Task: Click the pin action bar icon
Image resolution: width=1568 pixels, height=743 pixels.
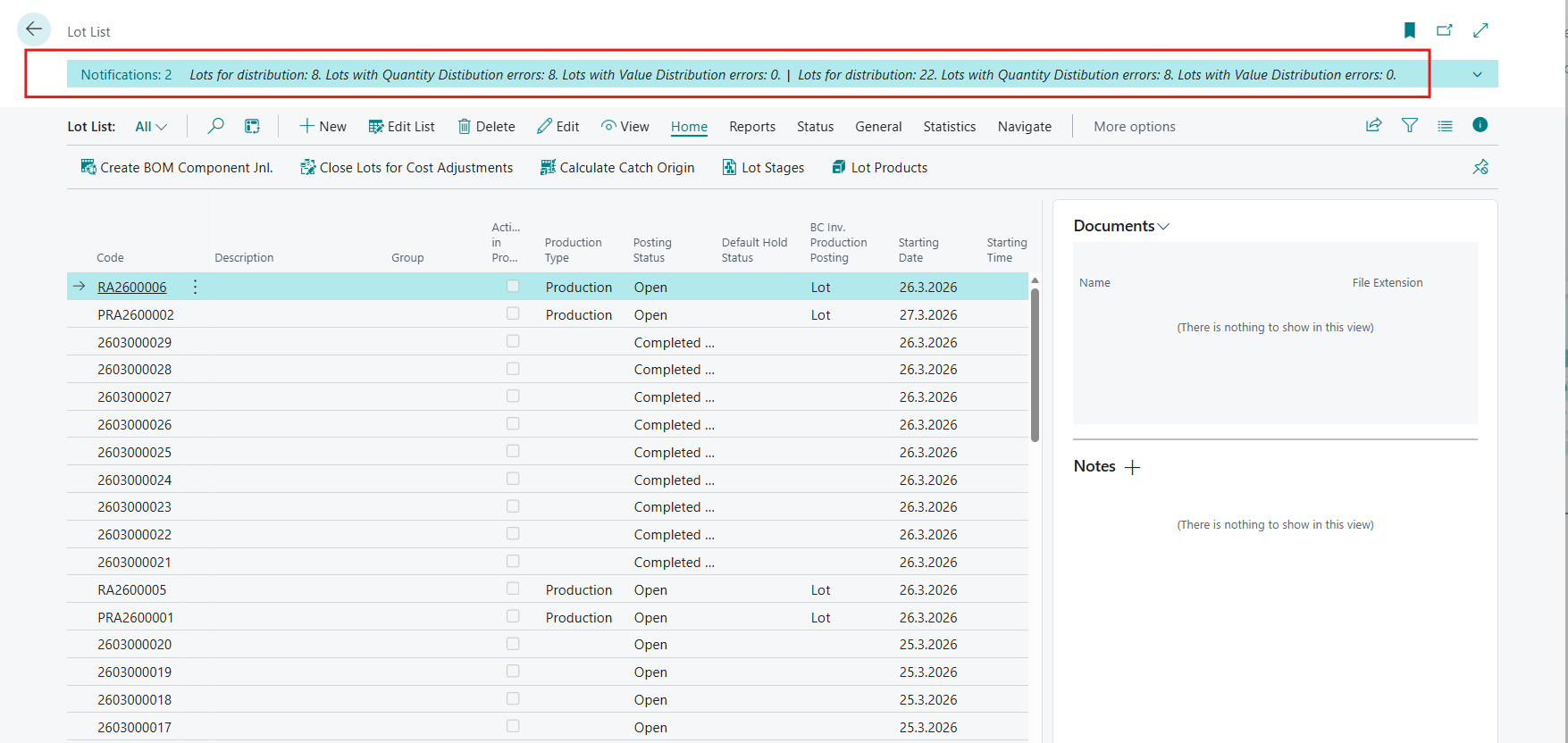Action: tap(1480, 167)
